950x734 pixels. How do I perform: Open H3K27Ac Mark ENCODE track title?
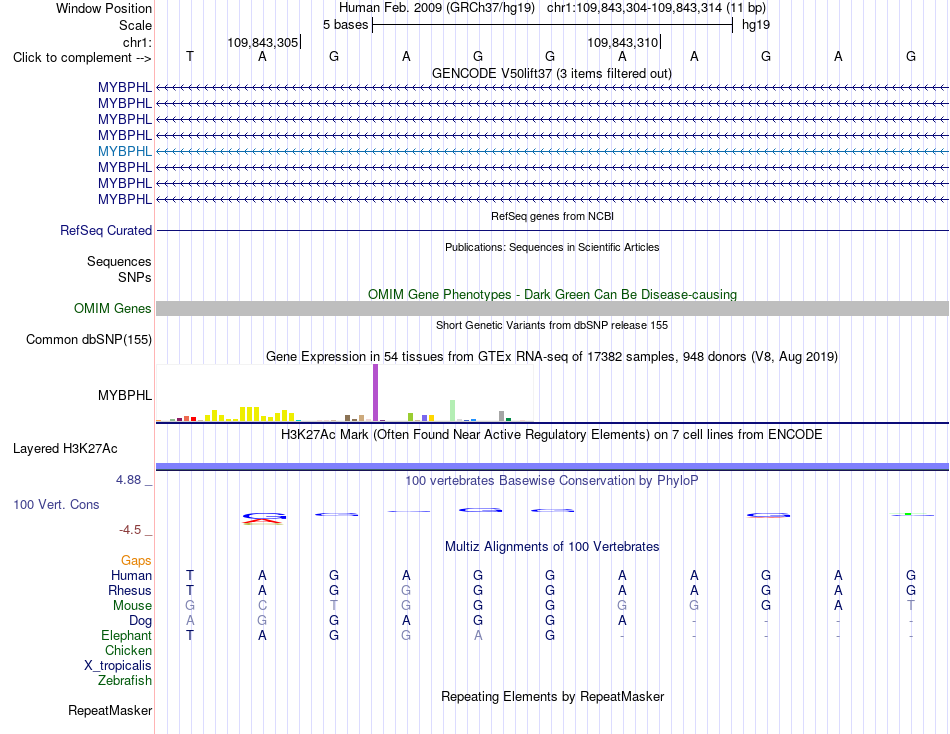point(552,435)
